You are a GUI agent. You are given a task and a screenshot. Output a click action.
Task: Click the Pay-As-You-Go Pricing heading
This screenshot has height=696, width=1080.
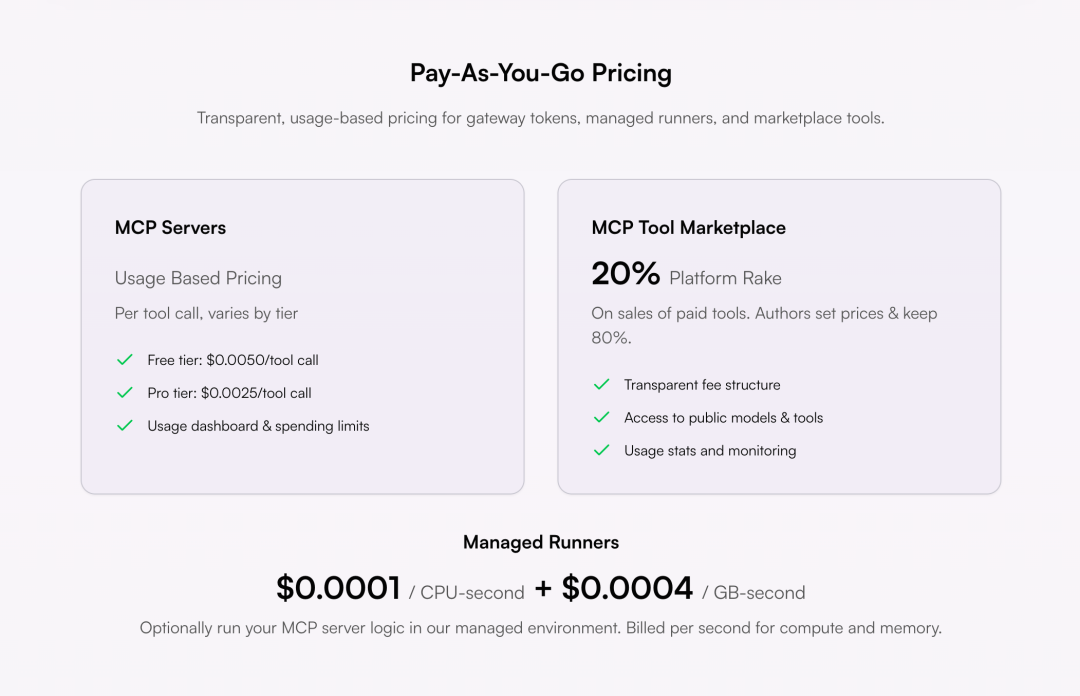(x=540, y=73)
